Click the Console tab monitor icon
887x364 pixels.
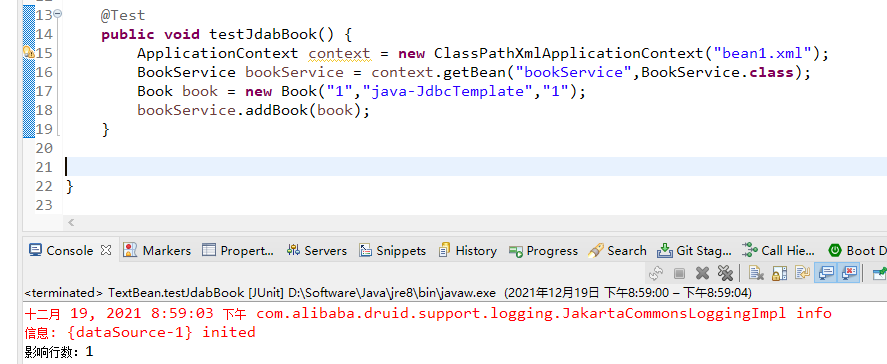tap(36, 250)
